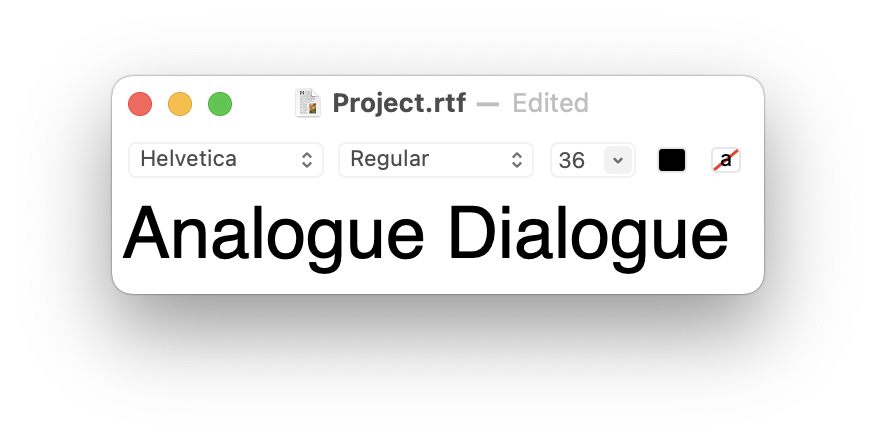
Task: Click the Project.rtf title text
Action: (399, 103)
